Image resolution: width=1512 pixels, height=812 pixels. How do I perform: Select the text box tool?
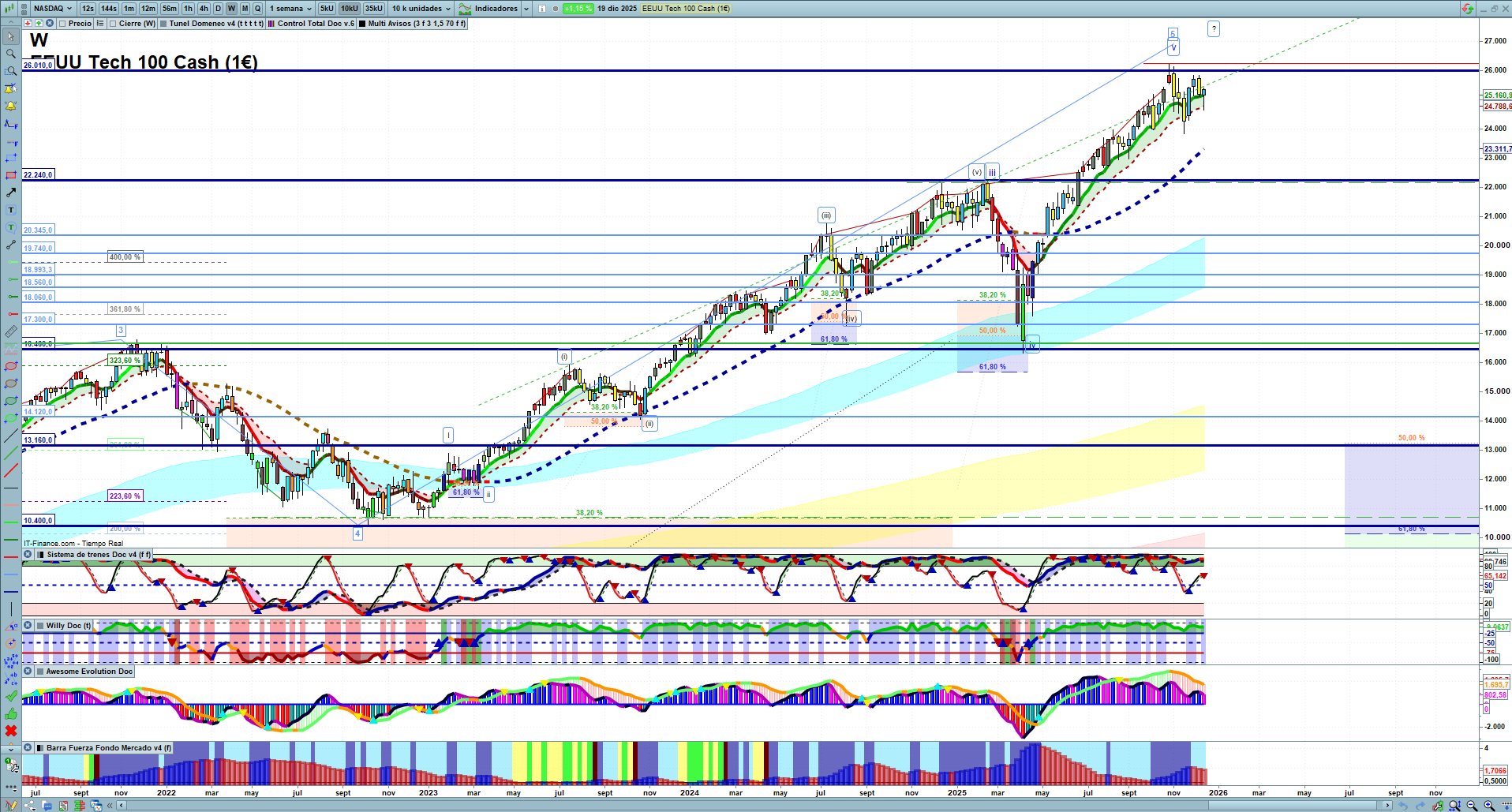(x=11, y=210)
